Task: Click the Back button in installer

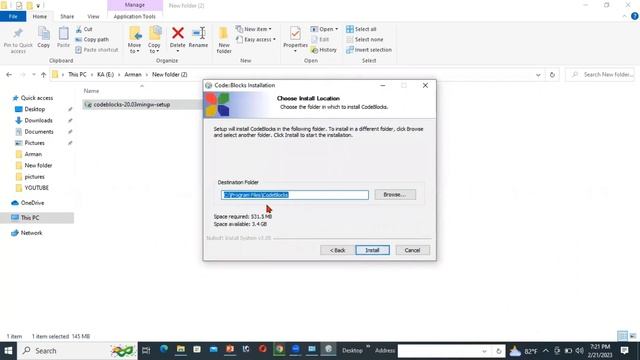Action: (337, 250)
